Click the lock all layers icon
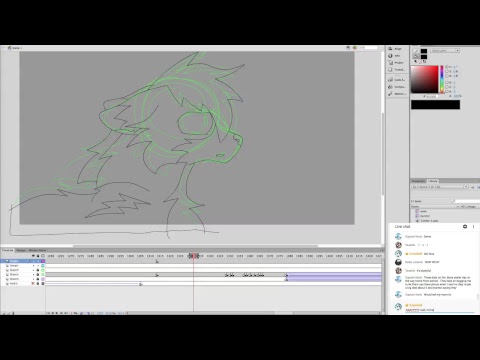This screenshot has width=480, height=360. (38, 256)
